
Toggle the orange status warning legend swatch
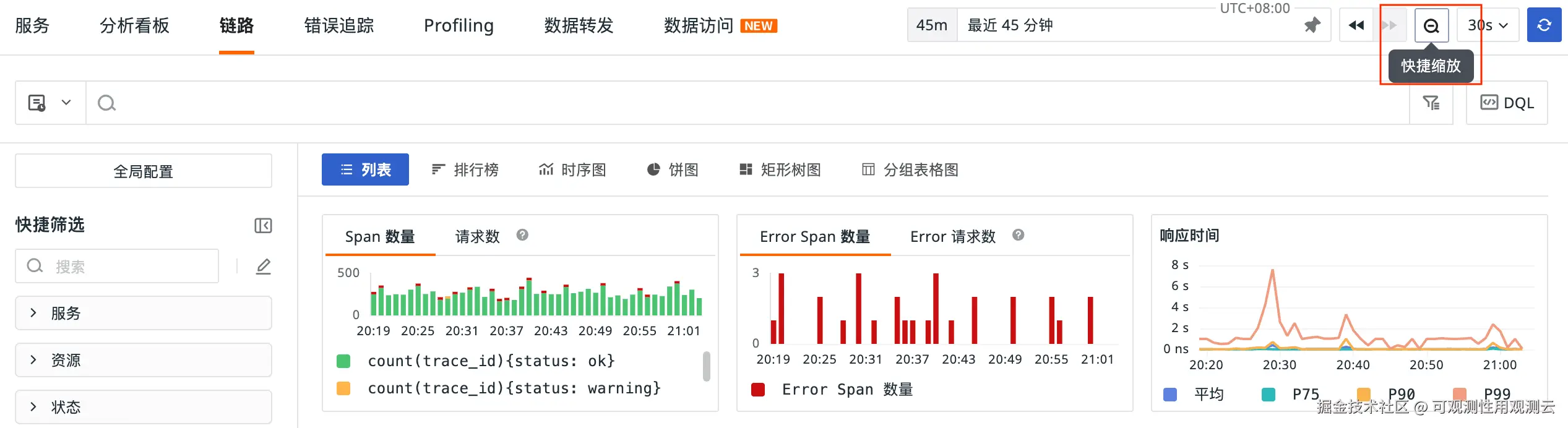point(343,388)
